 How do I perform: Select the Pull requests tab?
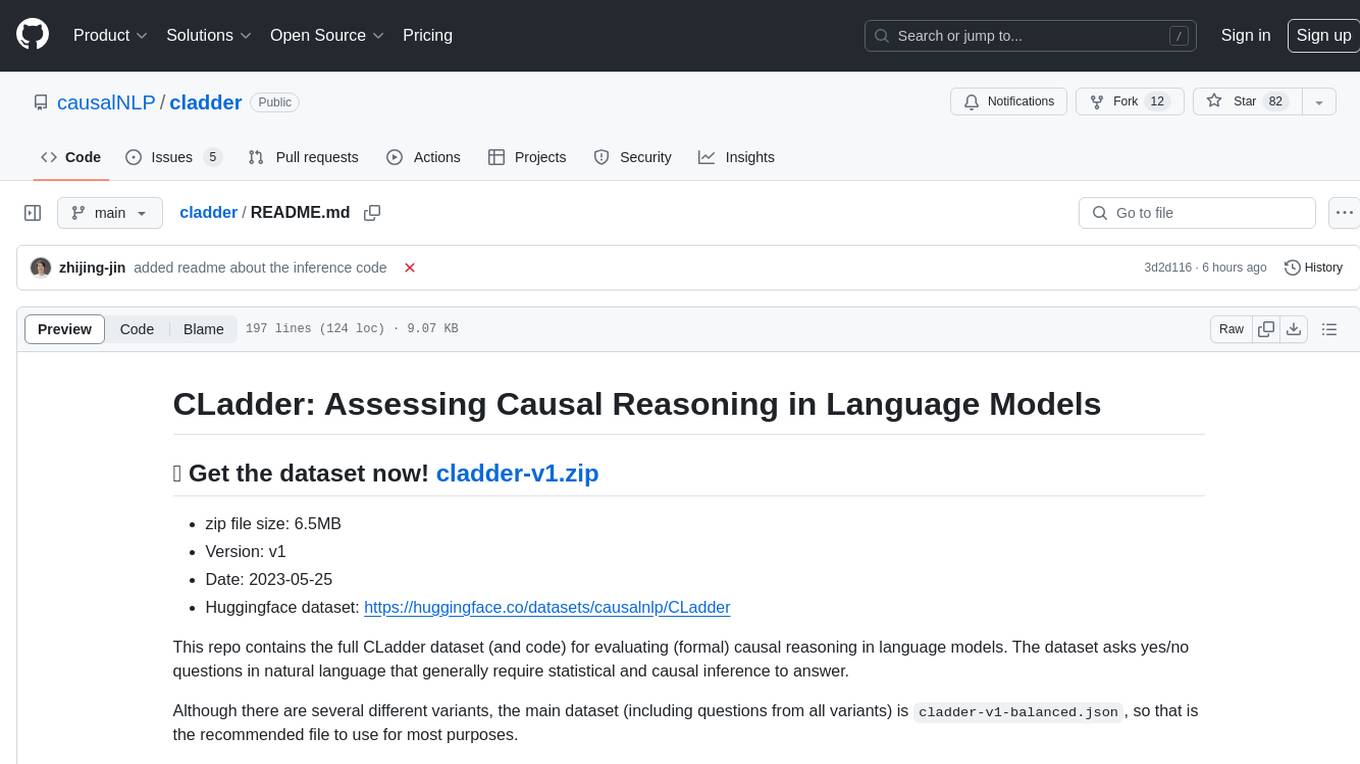303,157
